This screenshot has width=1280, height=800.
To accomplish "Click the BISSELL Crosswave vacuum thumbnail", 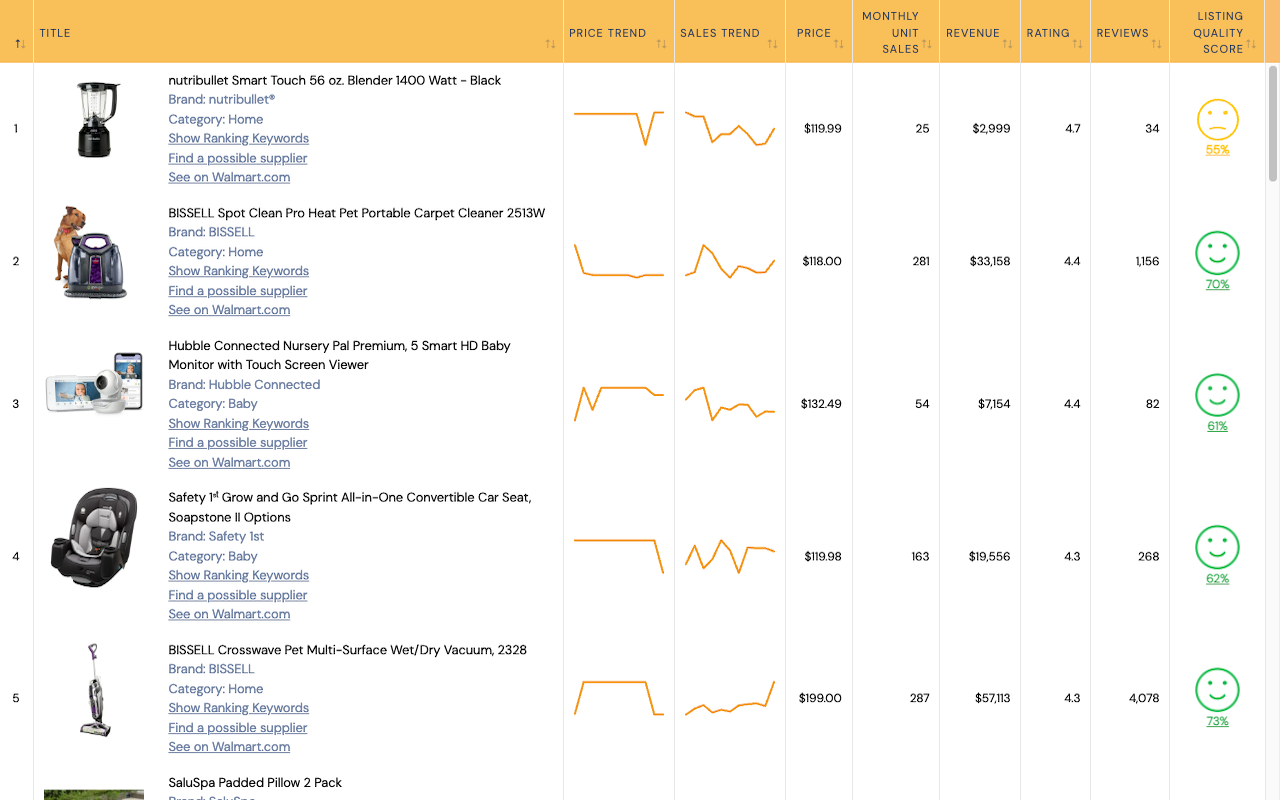I will pyautogui.click(x=95, y=690).
